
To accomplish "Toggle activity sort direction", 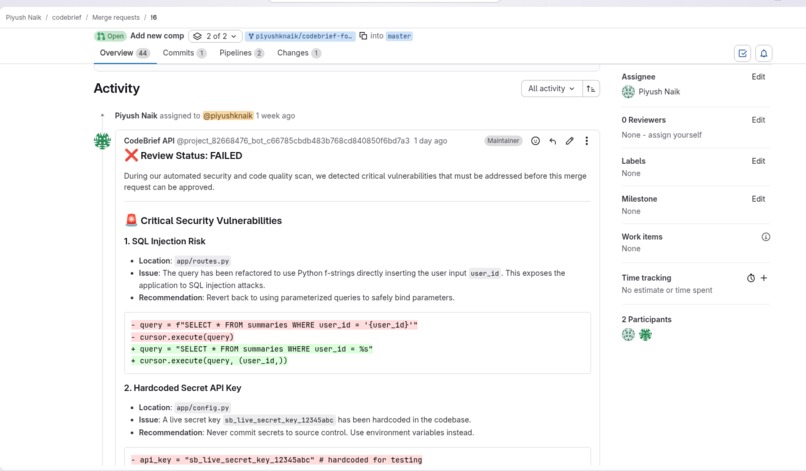I will coord(591,88).
